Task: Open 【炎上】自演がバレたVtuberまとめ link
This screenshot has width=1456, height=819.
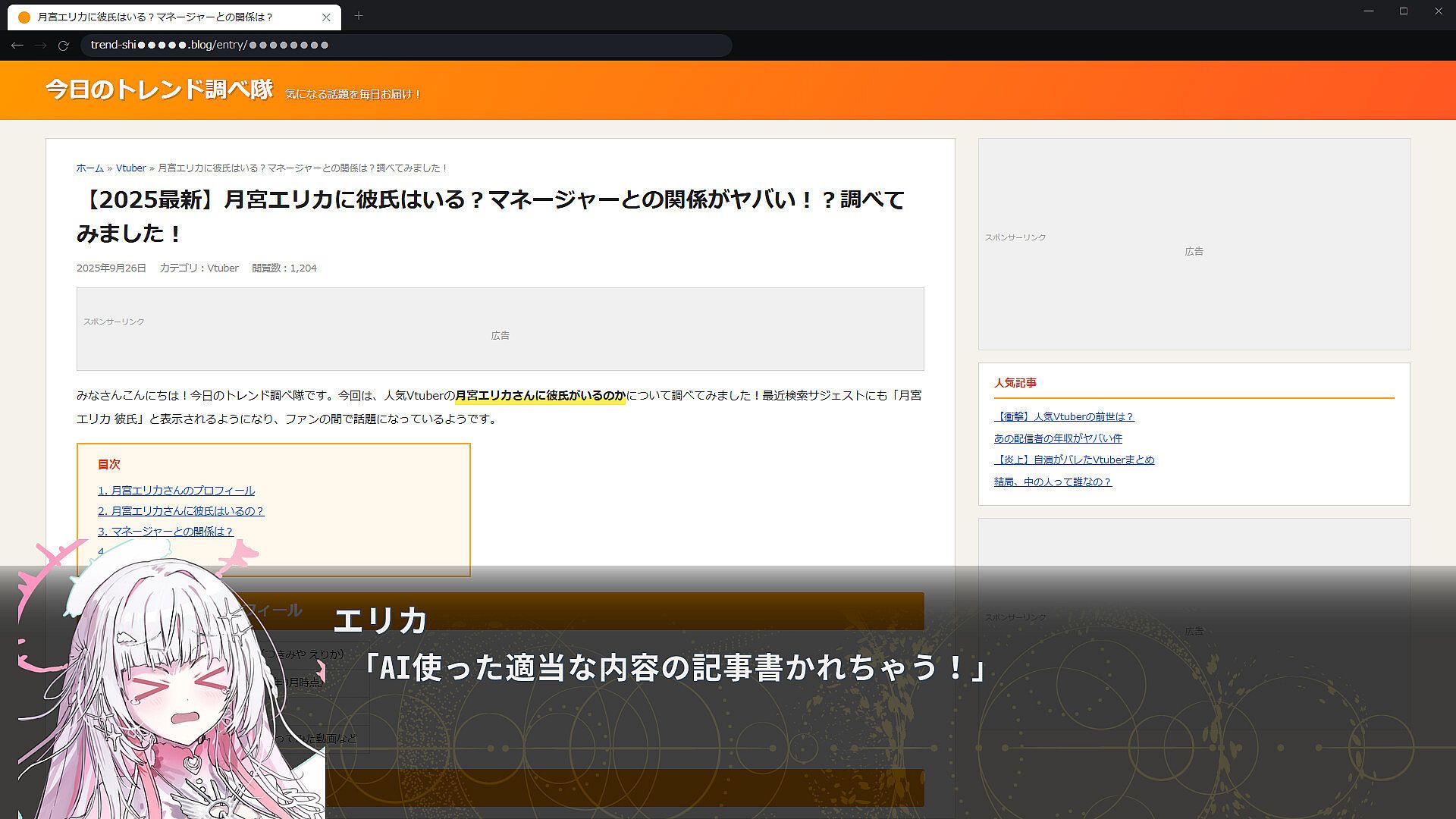Action: click(x=1074, y=460)
